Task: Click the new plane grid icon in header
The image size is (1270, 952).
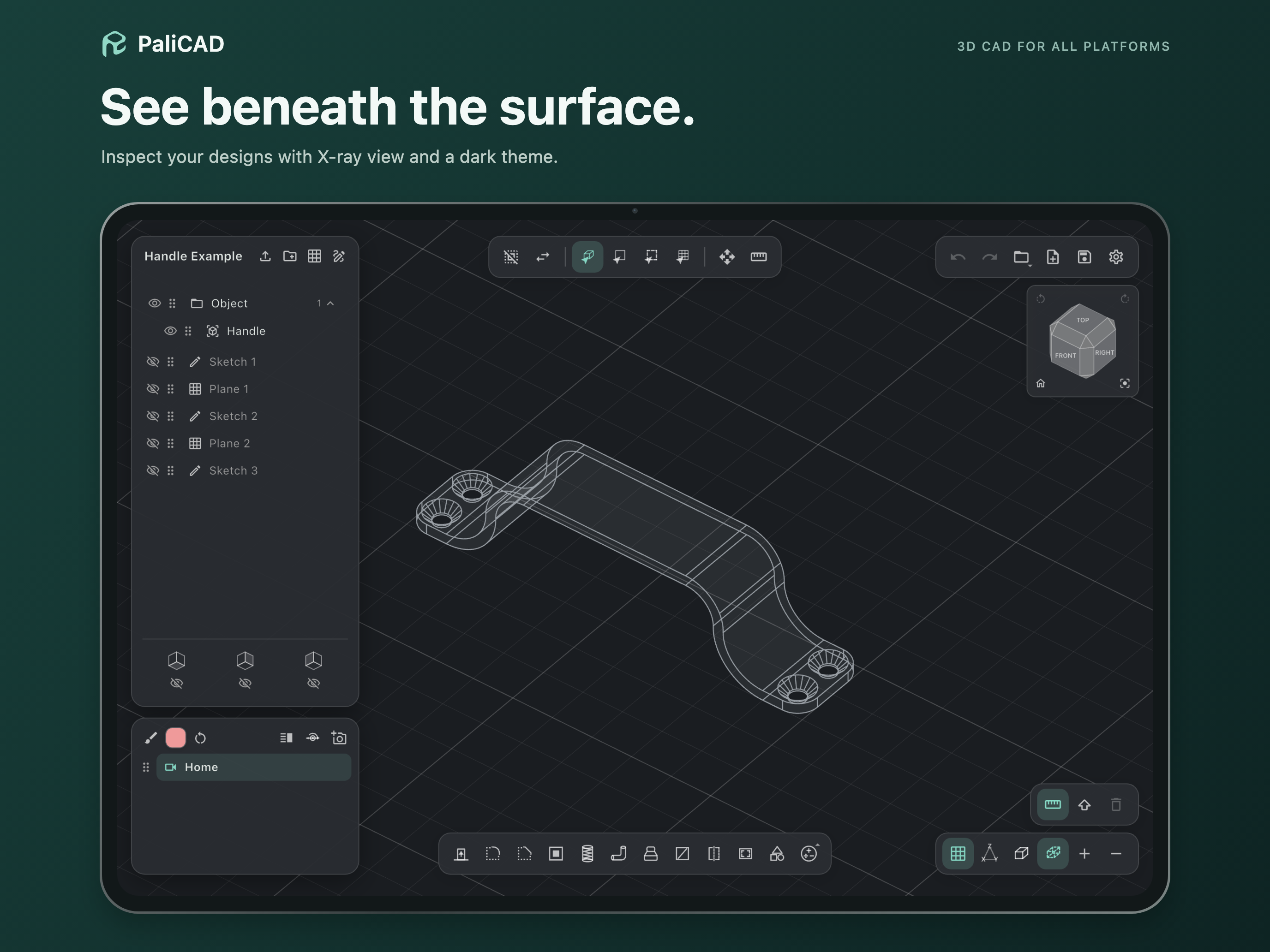Action: pos(314,256)
